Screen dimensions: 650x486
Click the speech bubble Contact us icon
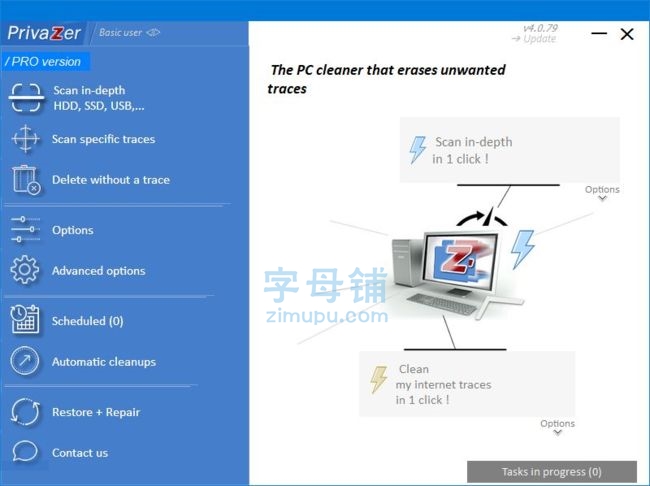(x=25, y=451)
